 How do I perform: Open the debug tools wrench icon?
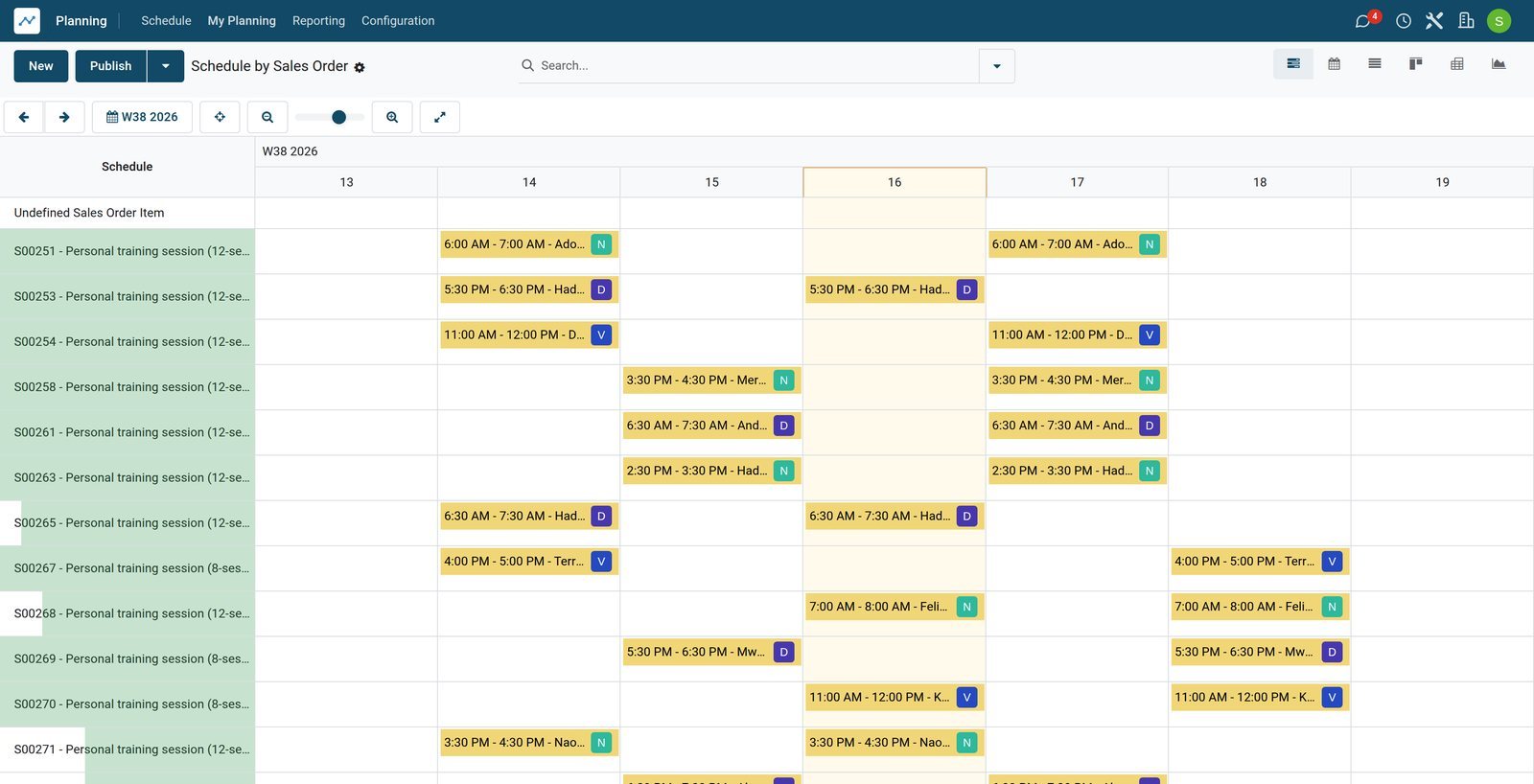tap(1434, 20)
